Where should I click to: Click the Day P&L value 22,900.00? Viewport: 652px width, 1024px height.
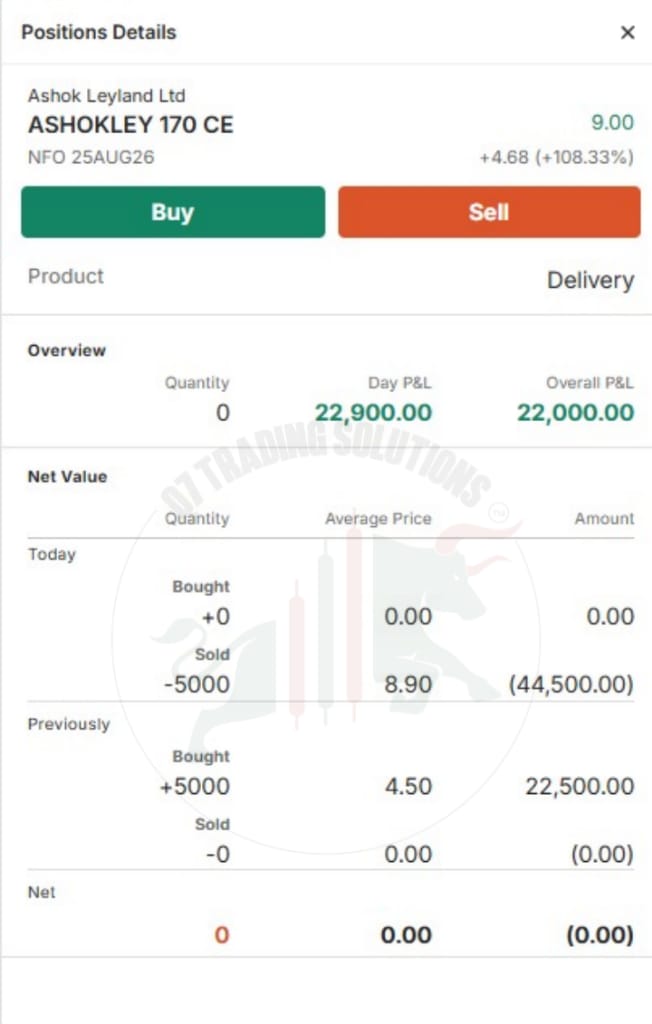point(373,412)
